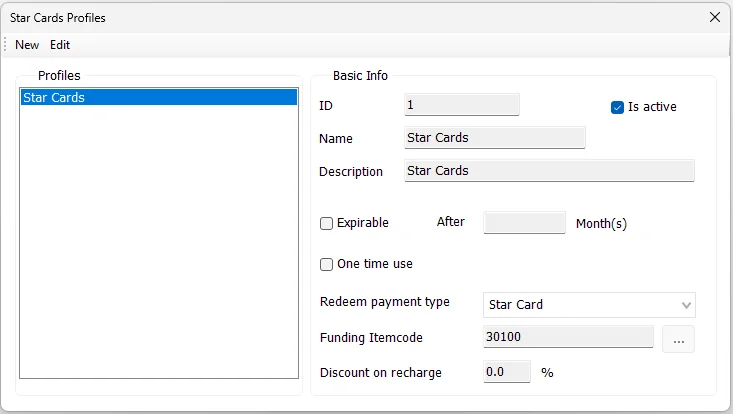Click the Funding Itemcode label
This screenshot has width=733, height=414.
371,337
